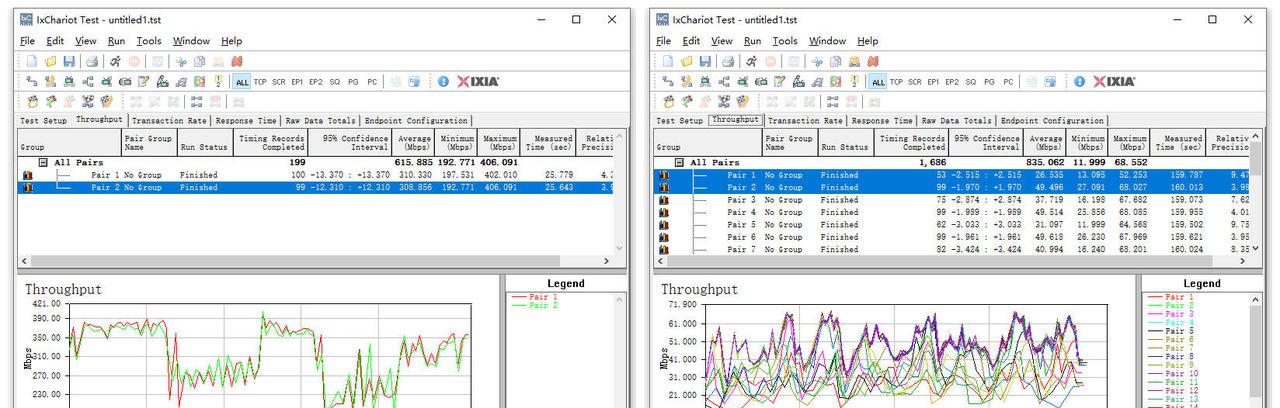
Task: Toggle the EP1 filter in right window
Action: [x=933, y=82]
